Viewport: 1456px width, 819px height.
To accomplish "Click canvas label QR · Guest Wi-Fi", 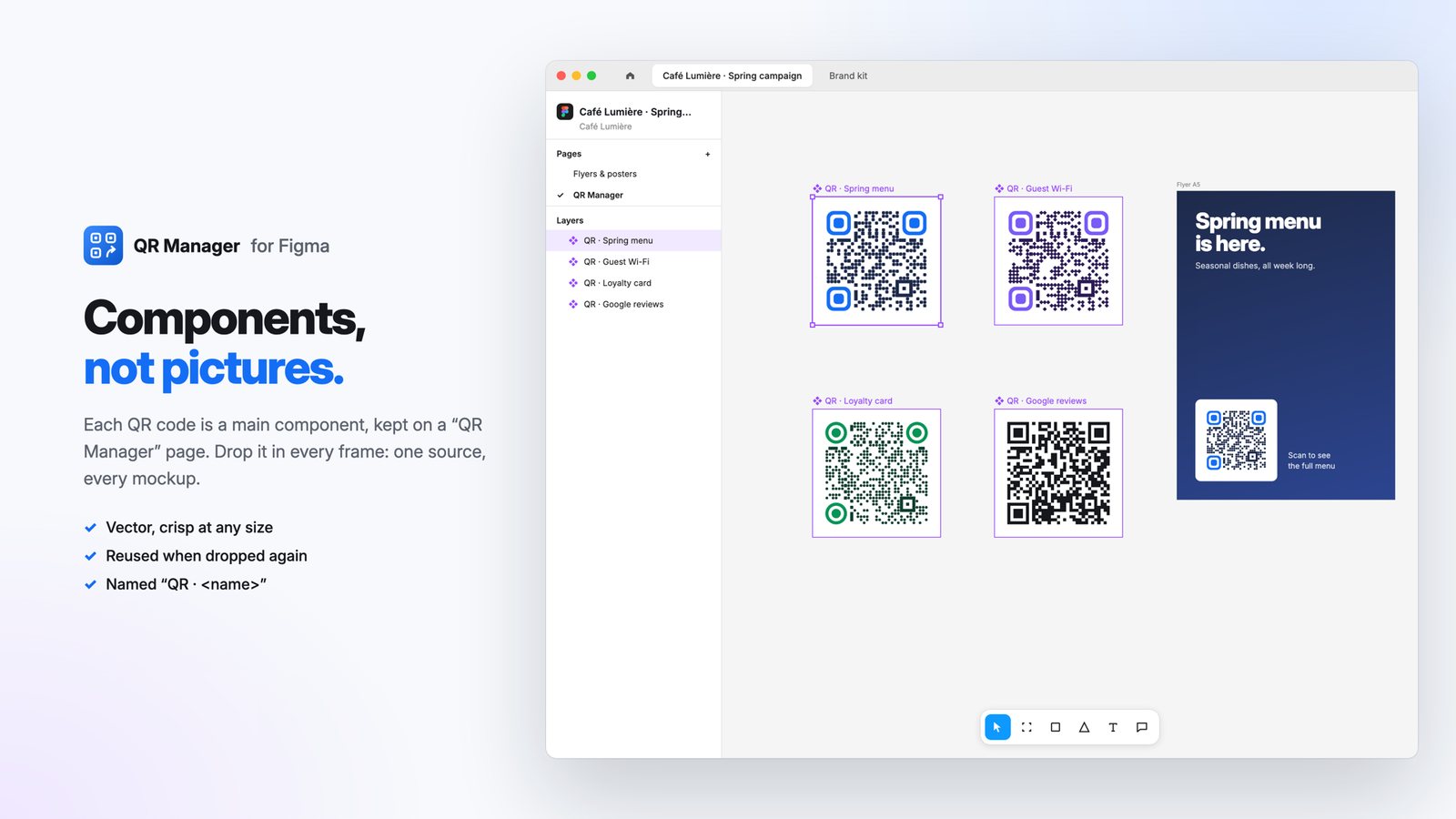I will 1034,189.
